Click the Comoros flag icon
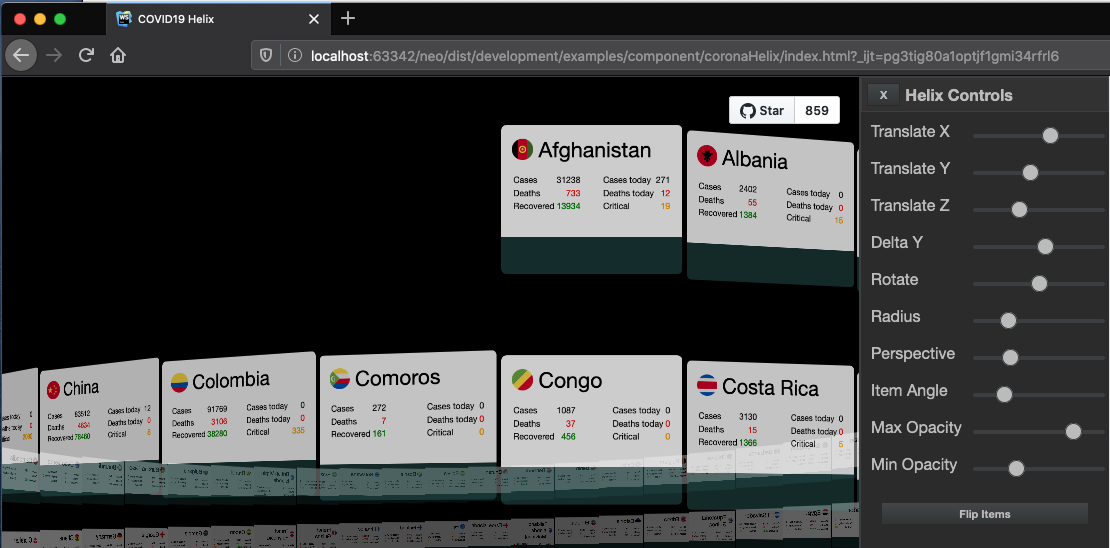The width and height of the screenshot is (1110, 548). 340,378
